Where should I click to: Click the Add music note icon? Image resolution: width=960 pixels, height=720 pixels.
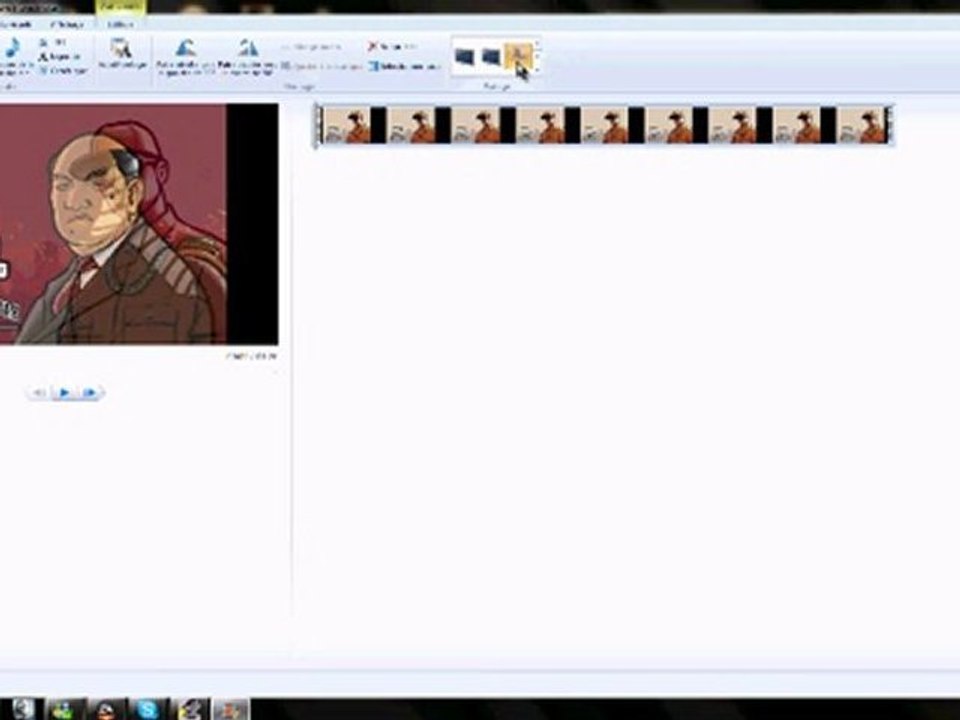pyautogui.click(x=12, y=49)
